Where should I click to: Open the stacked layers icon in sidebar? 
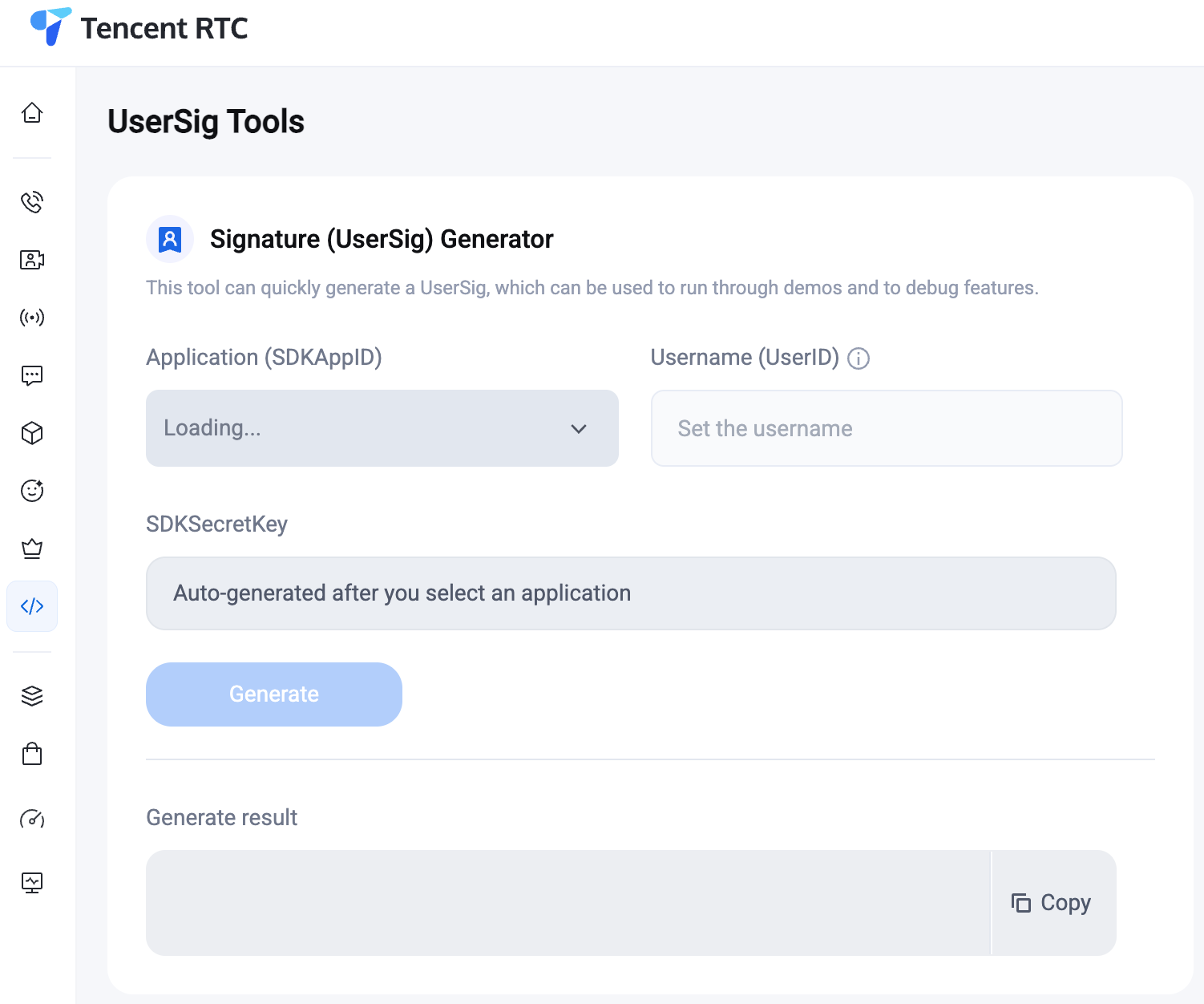pyautogui.click(x=32, y=696)
